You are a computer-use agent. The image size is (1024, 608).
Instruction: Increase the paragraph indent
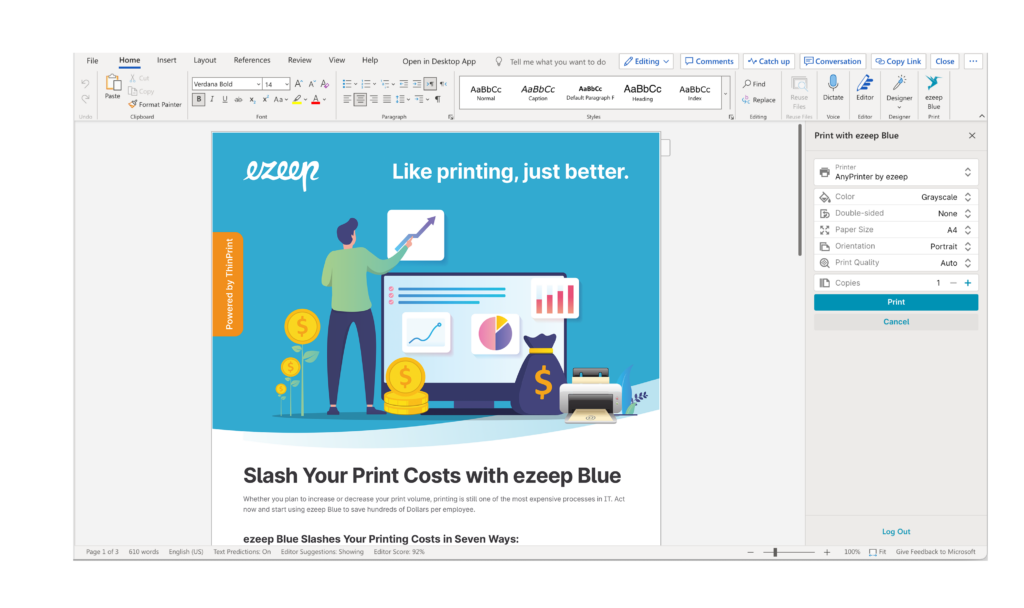pos(417,84)
